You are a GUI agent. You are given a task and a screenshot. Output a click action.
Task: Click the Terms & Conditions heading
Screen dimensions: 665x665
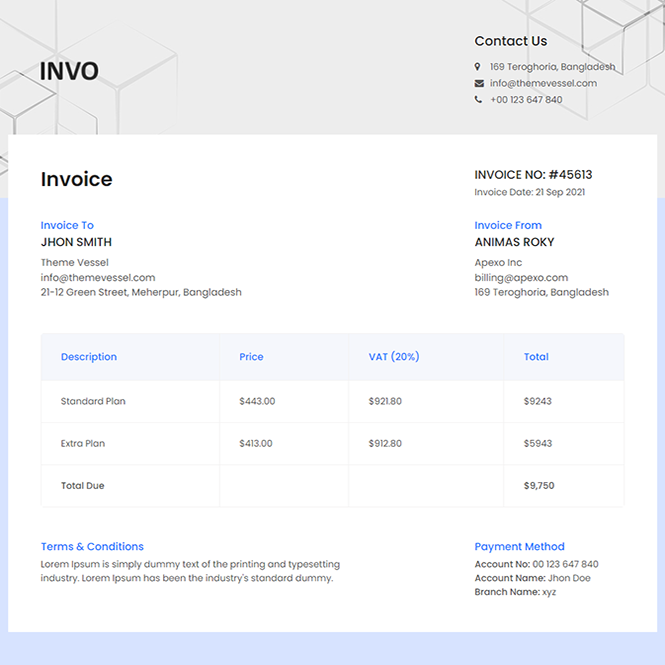[92, 547]
